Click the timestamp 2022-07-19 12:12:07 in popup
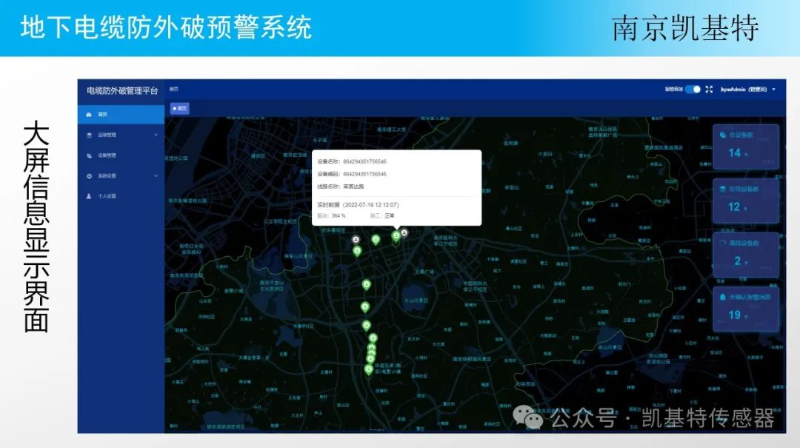 coord(371,205)
